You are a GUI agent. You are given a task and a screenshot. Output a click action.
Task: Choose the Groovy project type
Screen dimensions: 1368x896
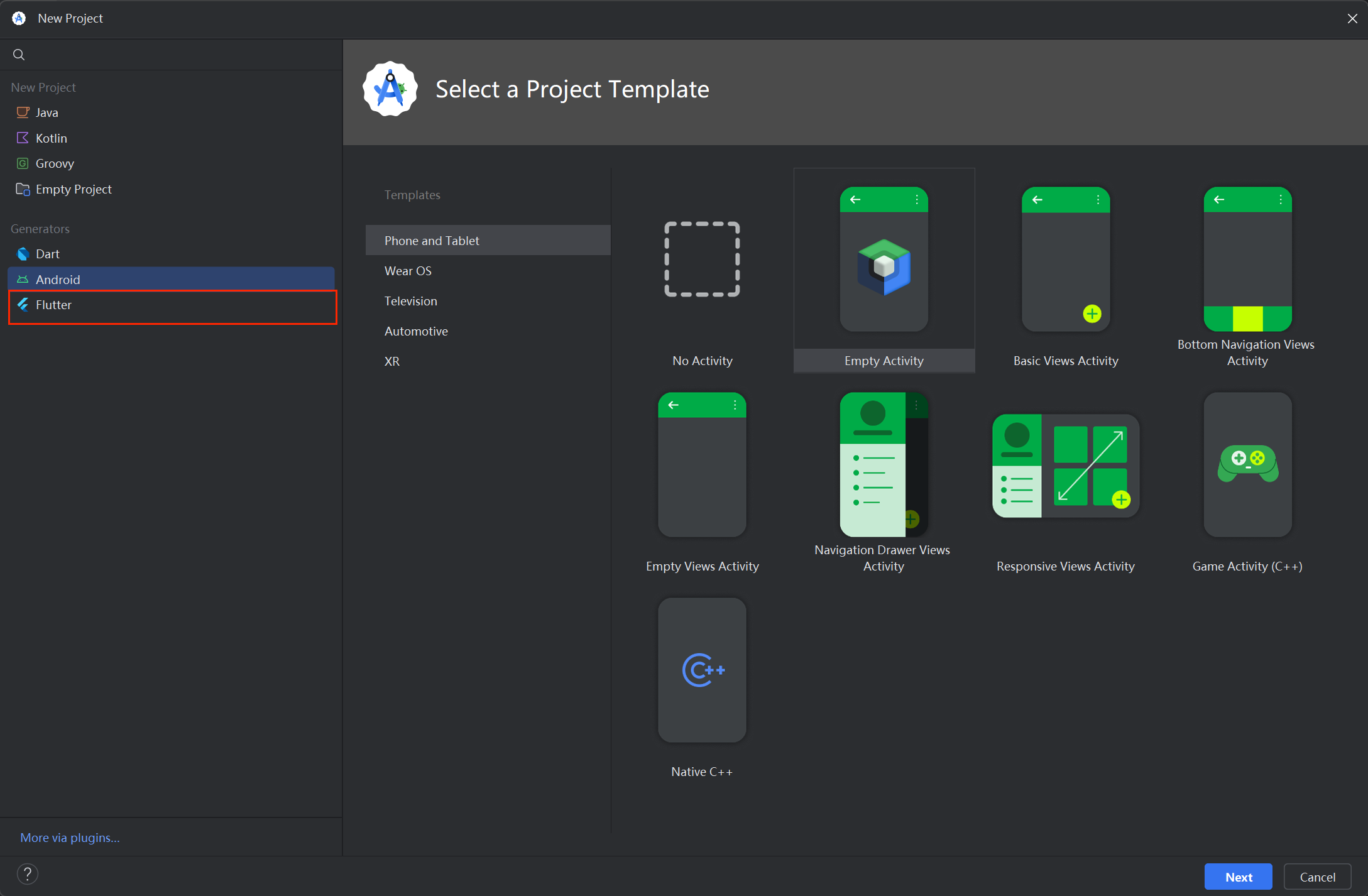54,163
